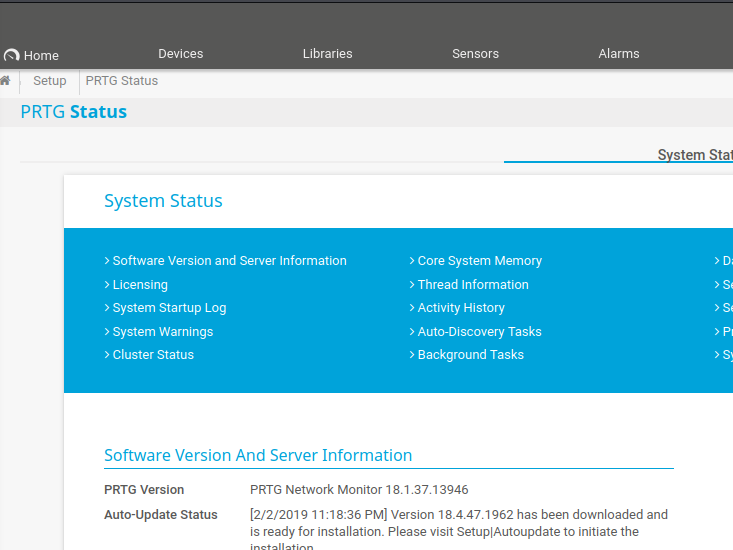Open Core System Memory link
The width and height of the screenshot is (733, 550).
coord(479,261)
